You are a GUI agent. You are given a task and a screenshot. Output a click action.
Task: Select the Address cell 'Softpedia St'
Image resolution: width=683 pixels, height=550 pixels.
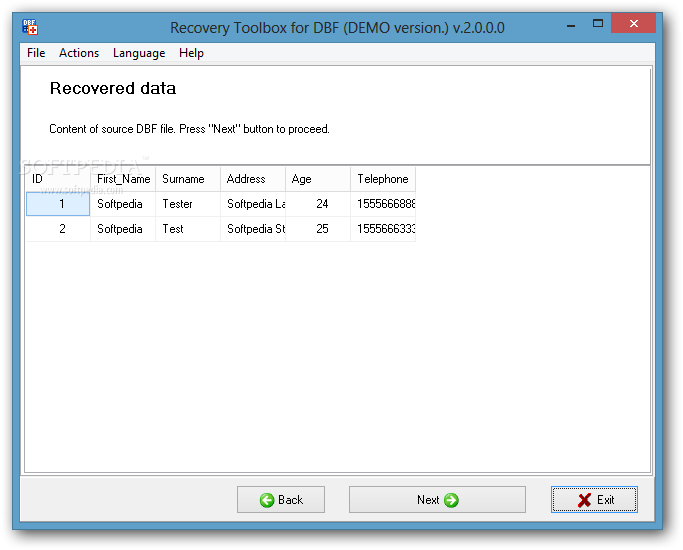tap(253, 229)
